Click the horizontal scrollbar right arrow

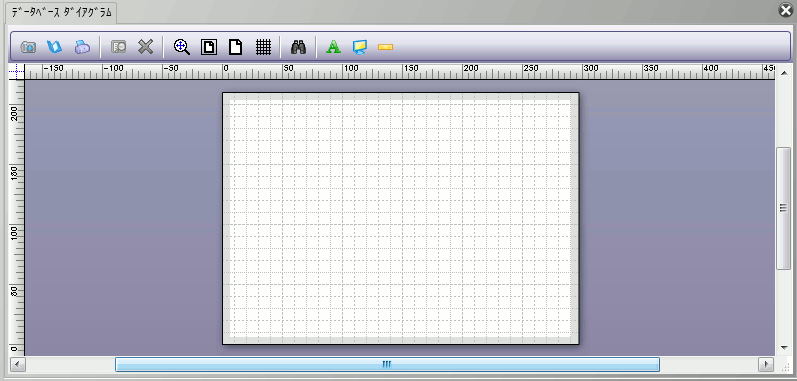(766, 364)
